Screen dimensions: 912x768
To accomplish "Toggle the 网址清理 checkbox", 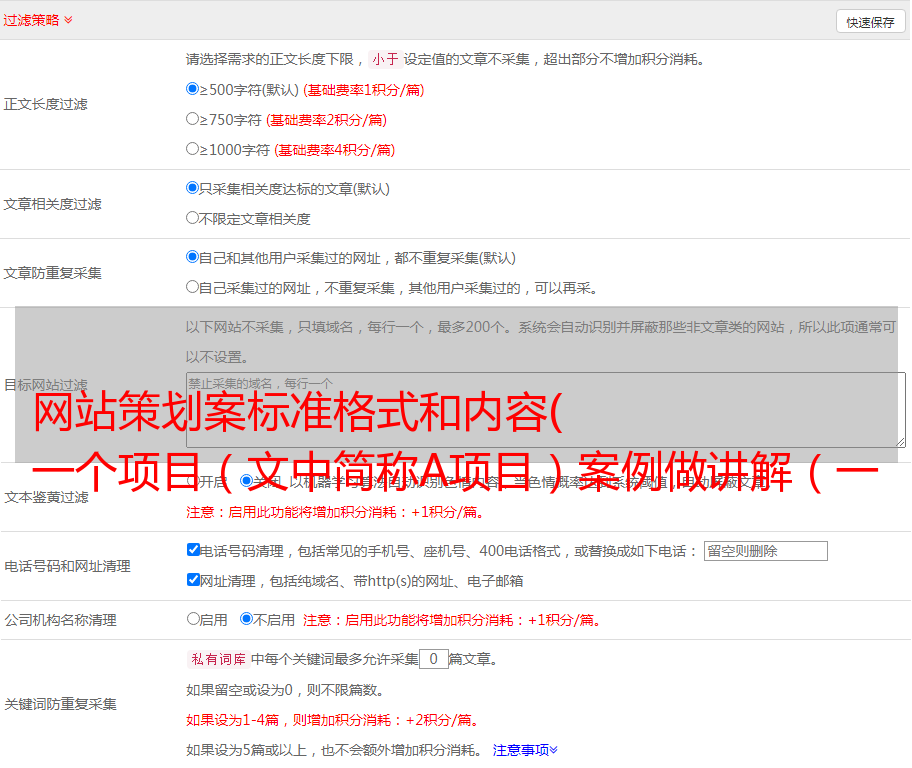I will point(193,580).
